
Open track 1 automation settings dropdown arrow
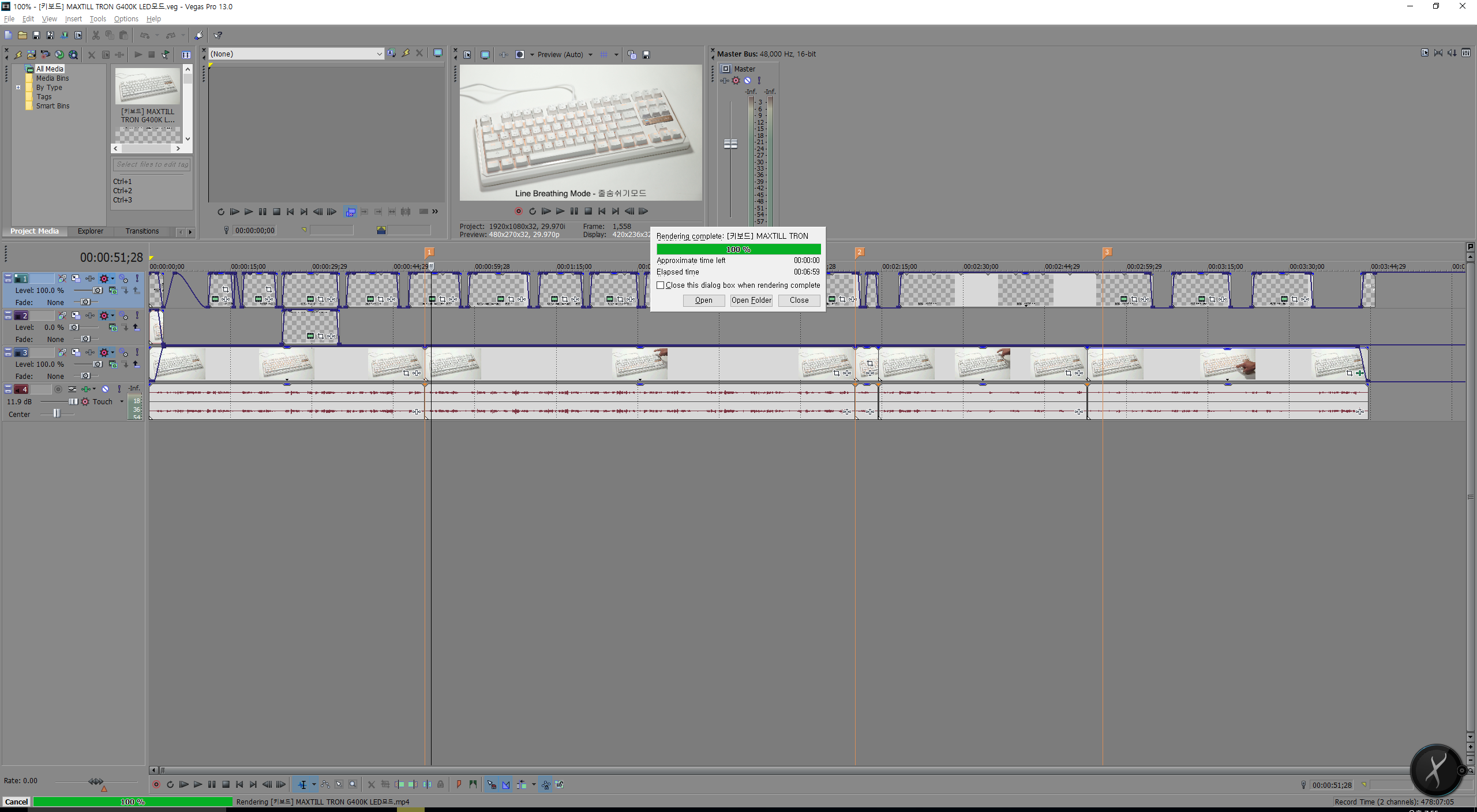pos(113,278)
